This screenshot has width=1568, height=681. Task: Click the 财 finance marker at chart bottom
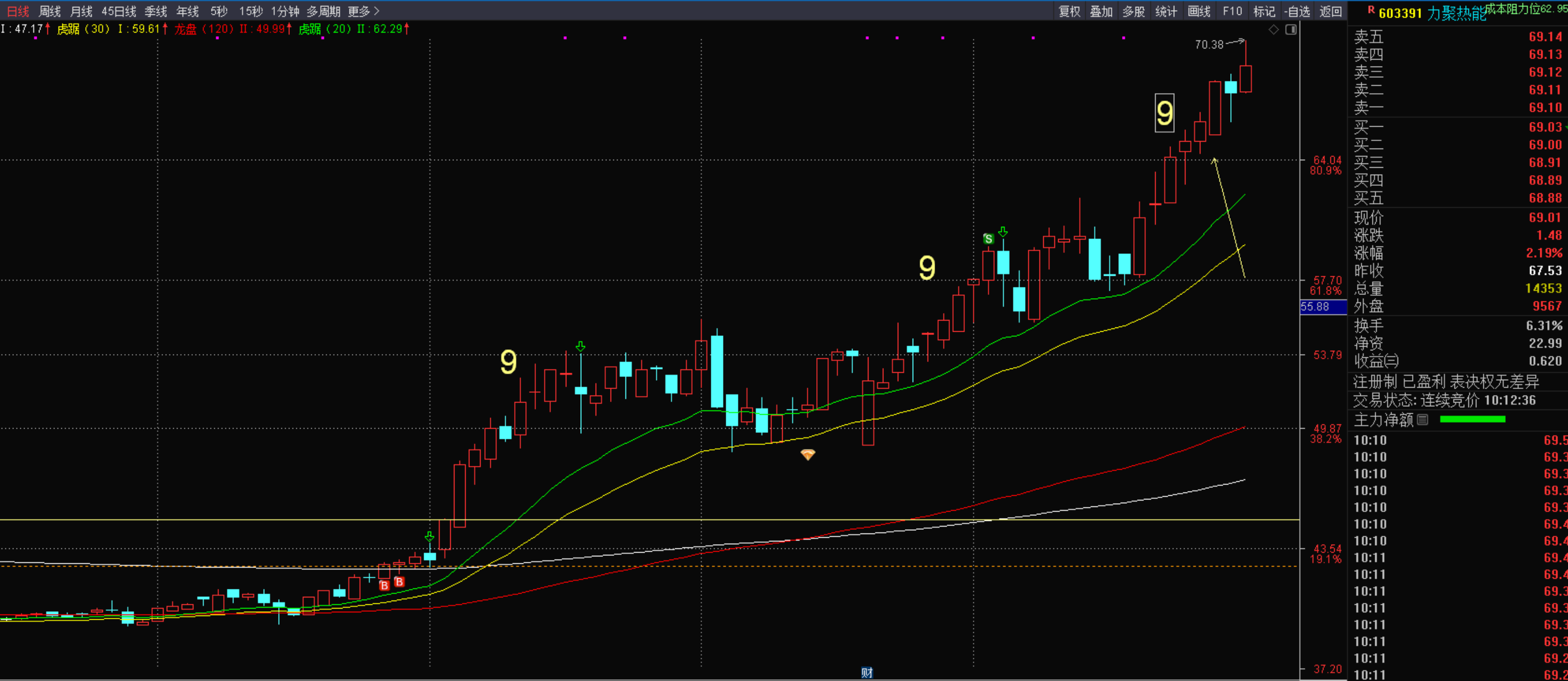click(x=867, y=672)
